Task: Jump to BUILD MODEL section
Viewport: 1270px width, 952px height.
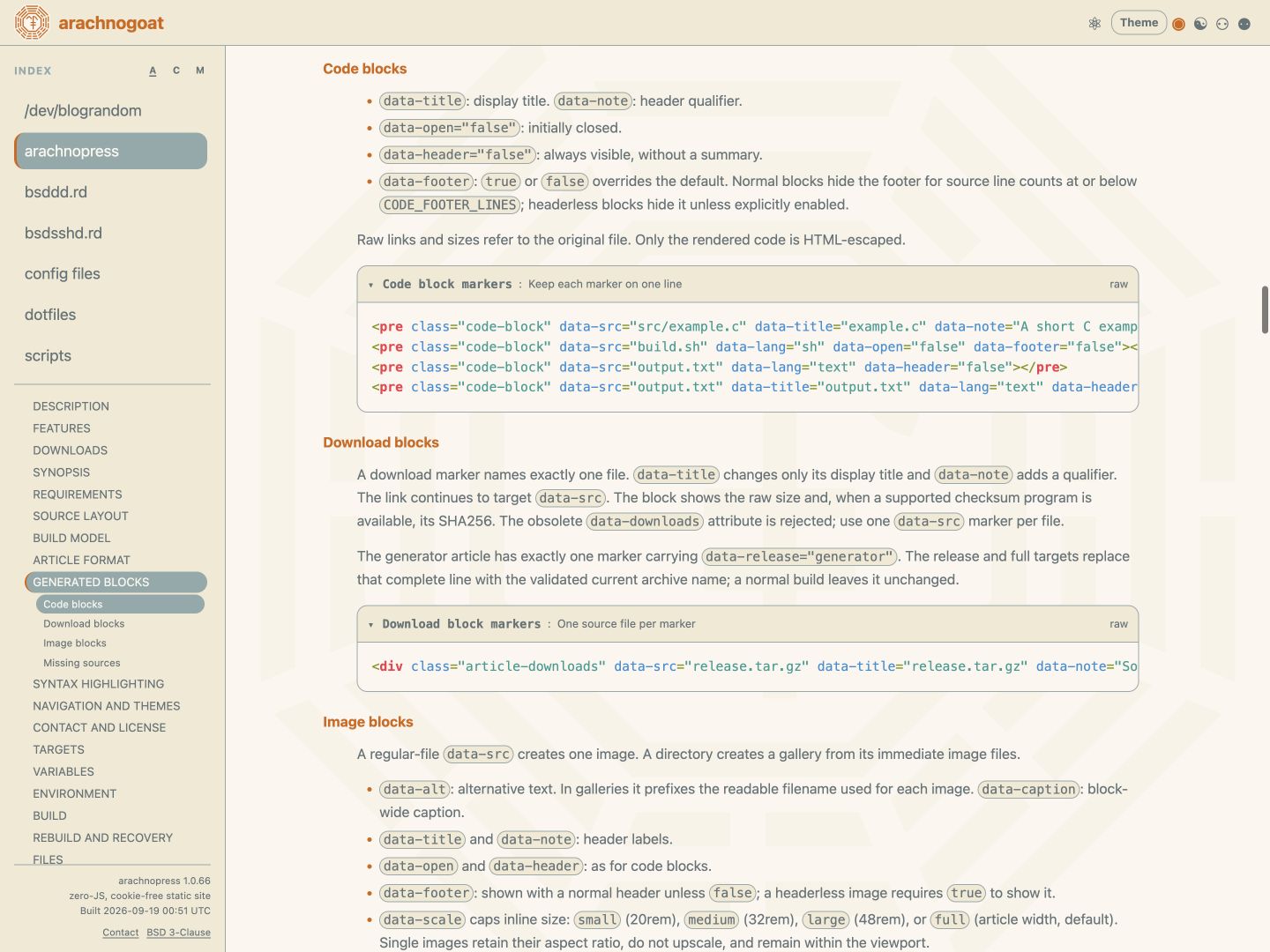Action: tap(71, 538)
